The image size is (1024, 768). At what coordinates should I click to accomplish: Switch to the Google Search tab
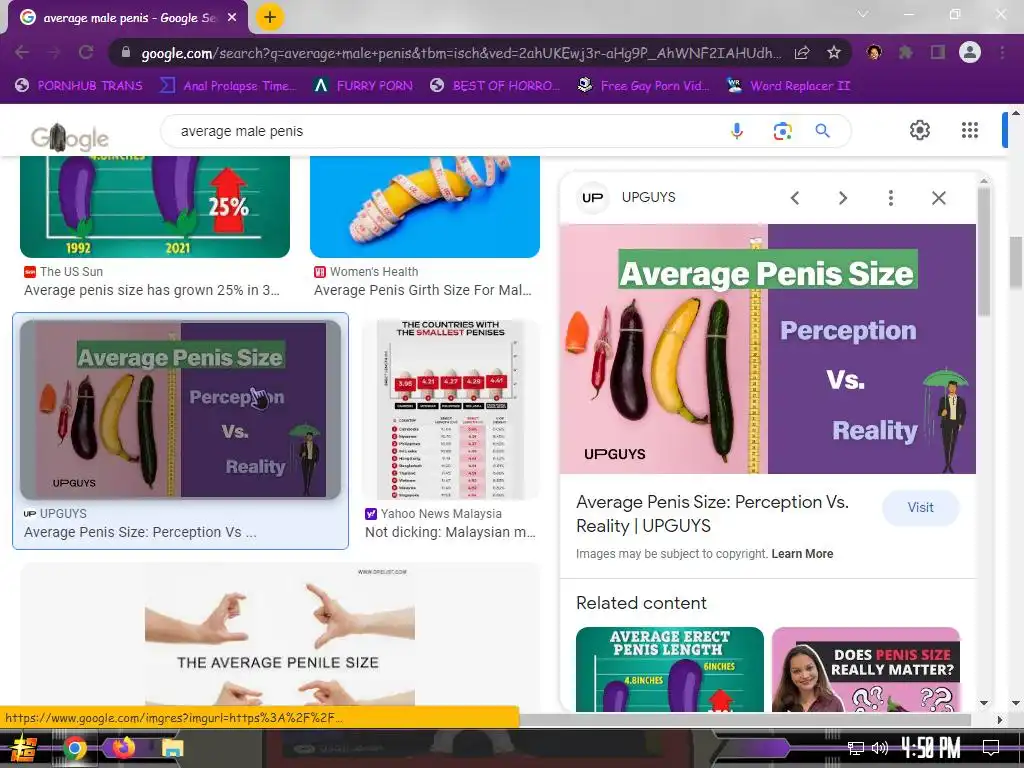click(127, 18)
